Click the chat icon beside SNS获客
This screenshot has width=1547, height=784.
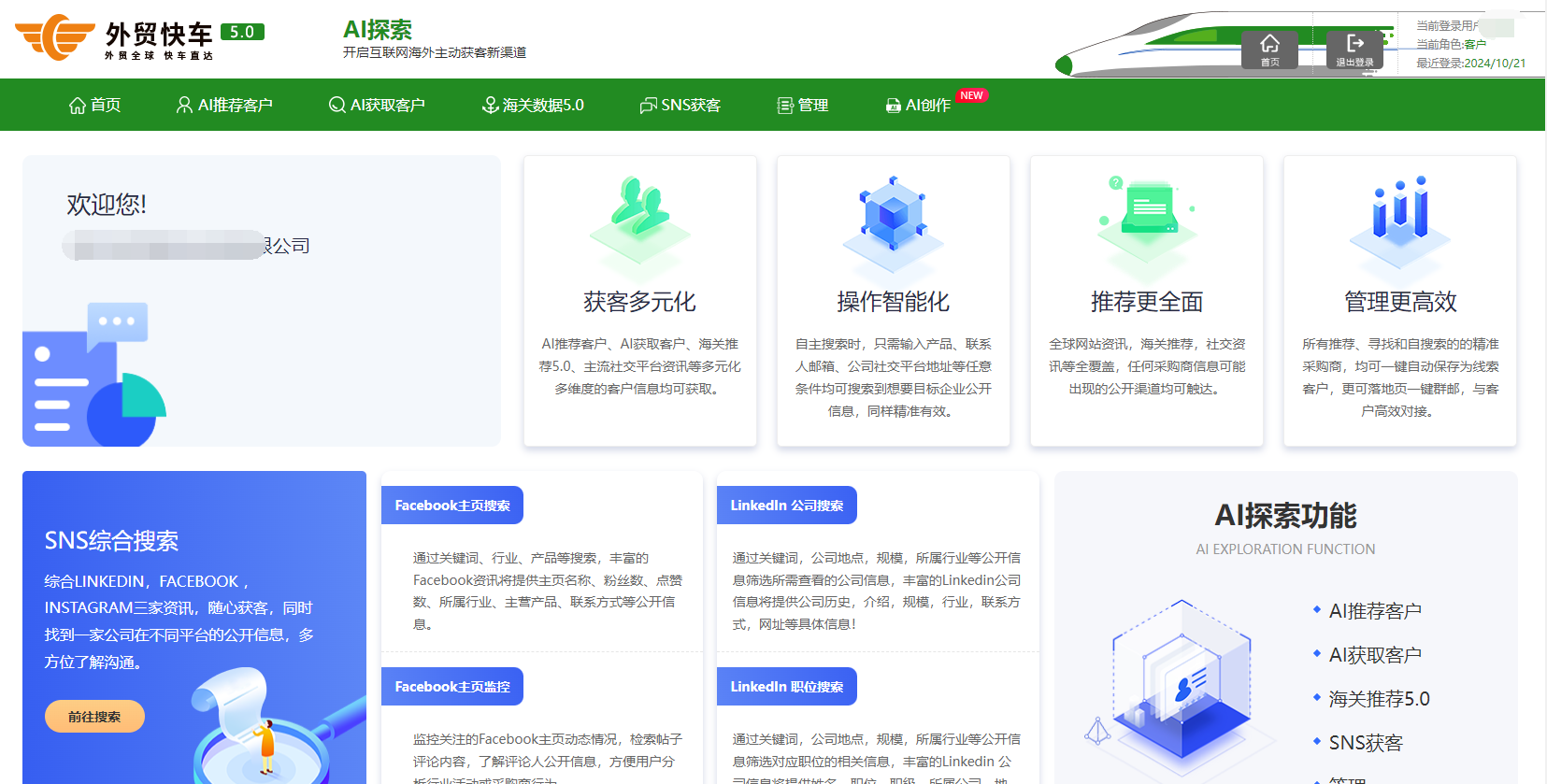648,105
